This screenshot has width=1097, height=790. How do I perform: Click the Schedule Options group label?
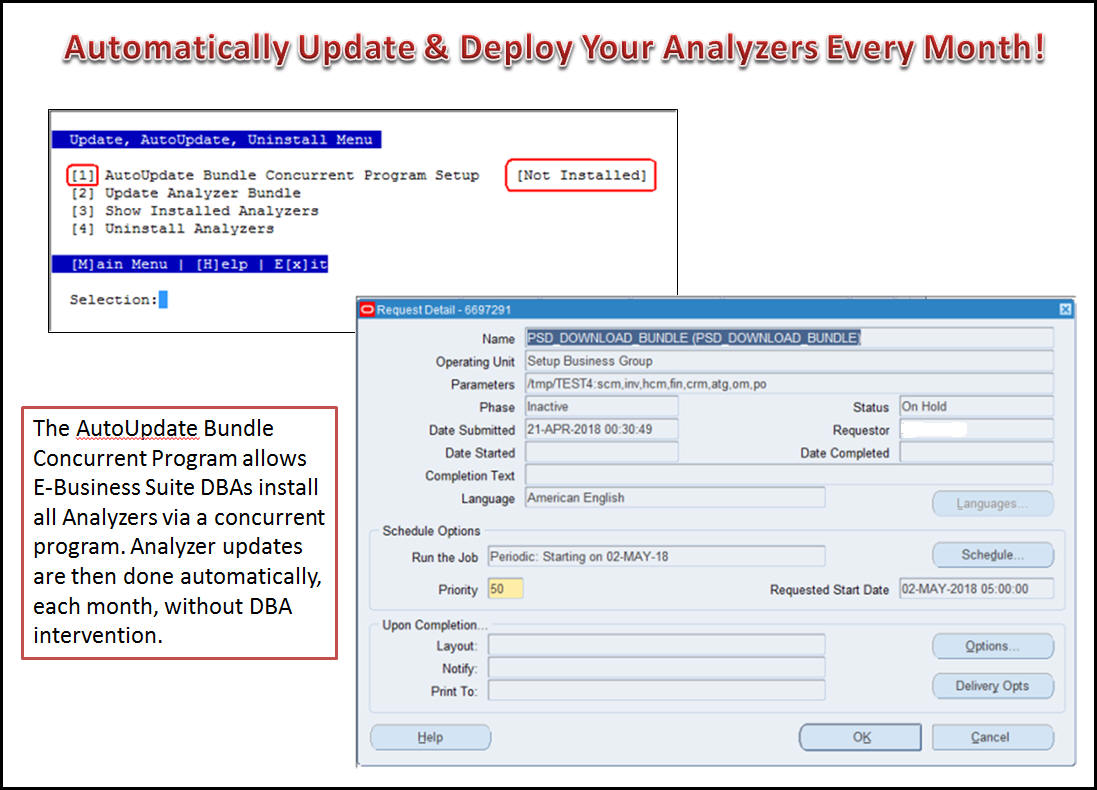pyautogui.click(x=431, y=531)
